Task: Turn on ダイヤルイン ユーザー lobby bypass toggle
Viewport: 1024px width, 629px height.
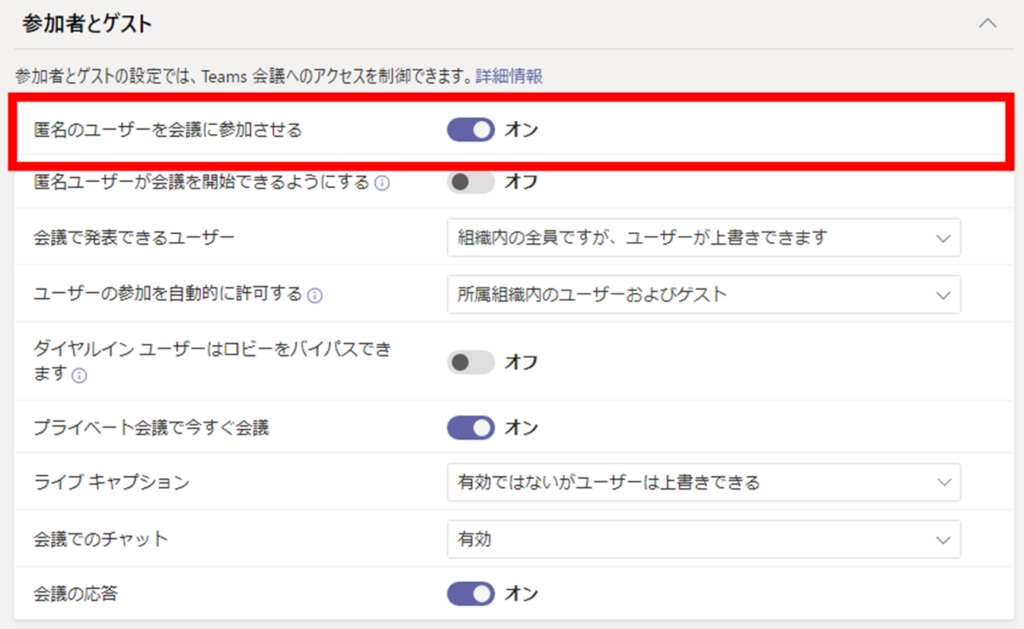Action: [470, 362]
